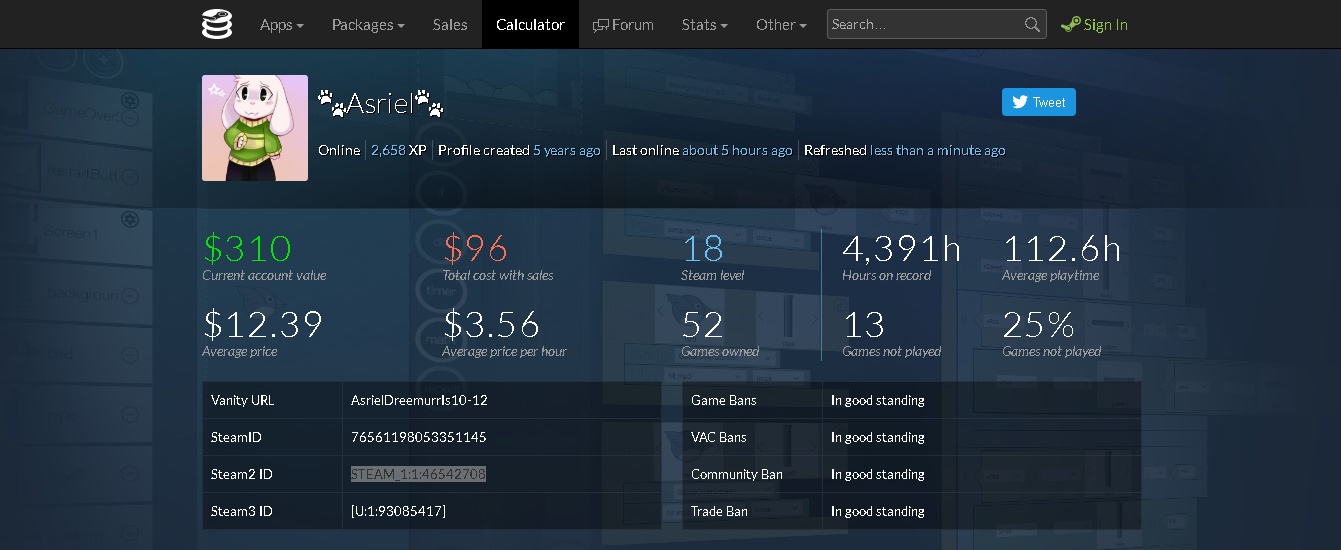The width and height of the screenshot is (1341, 550).
Task: Click the Tweet button
Action: (1039, 102)
